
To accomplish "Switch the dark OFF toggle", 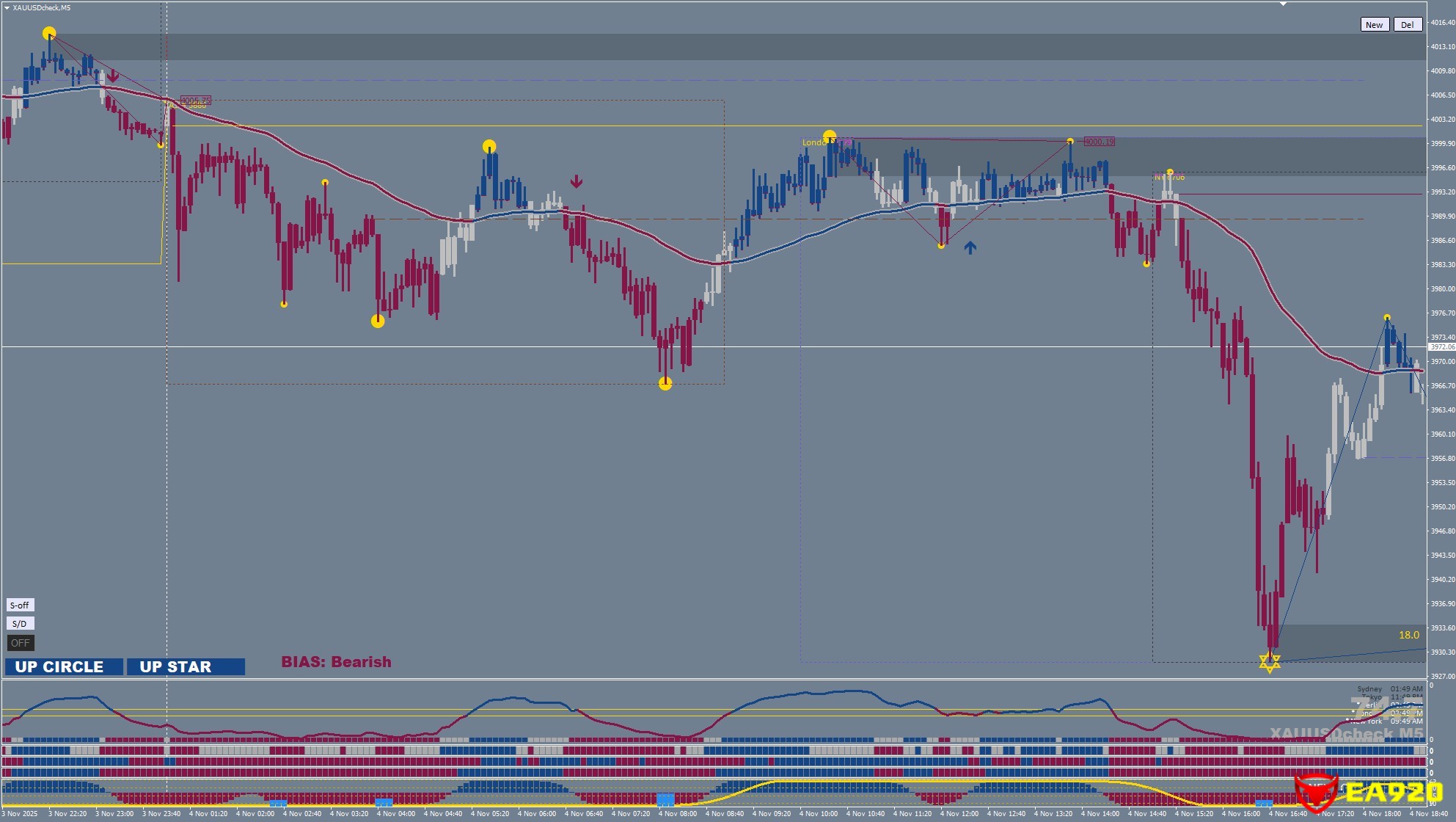I will coord(20,643).
